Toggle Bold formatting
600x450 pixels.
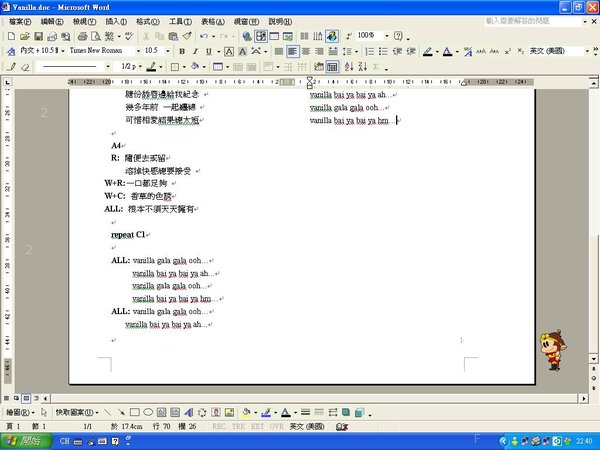[181, 51]
